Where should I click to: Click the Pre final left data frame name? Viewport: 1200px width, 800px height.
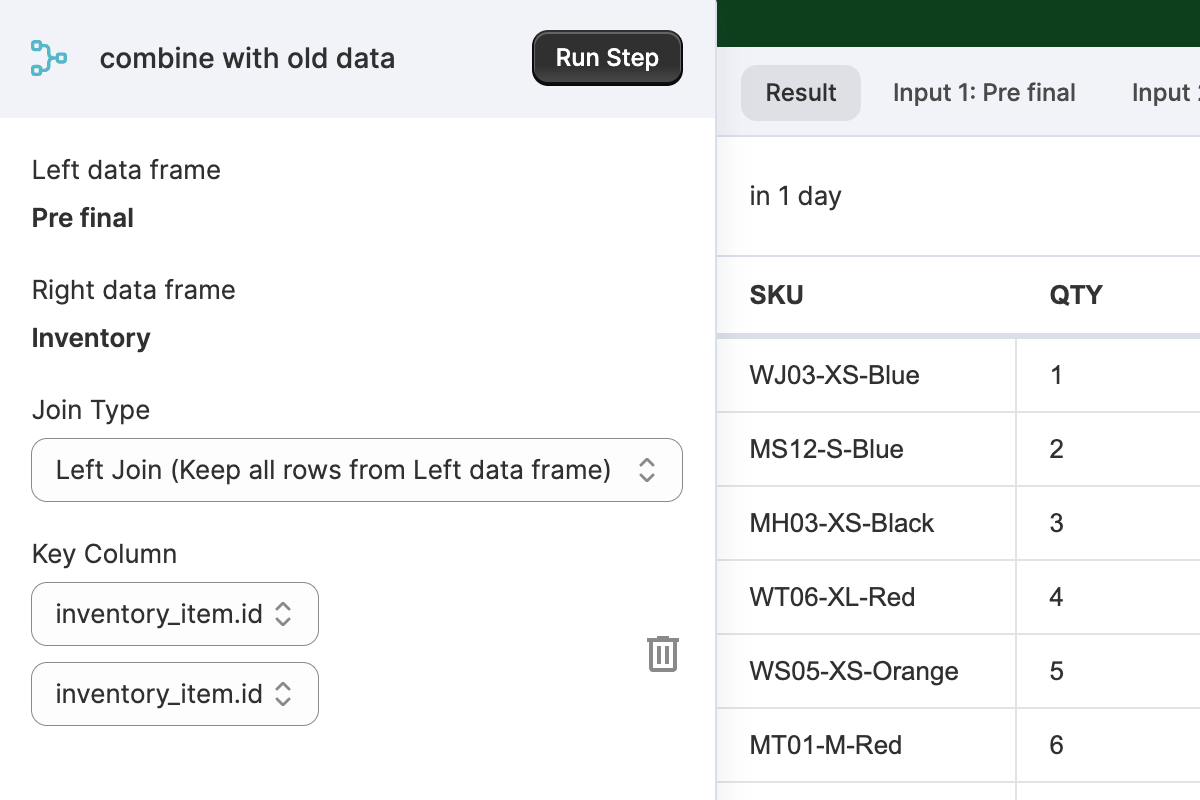coord(83,218)
